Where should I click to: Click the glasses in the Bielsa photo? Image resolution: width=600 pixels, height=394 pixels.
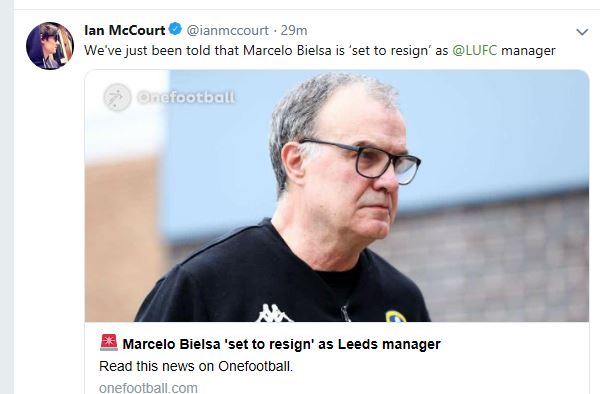click(361, 162)
